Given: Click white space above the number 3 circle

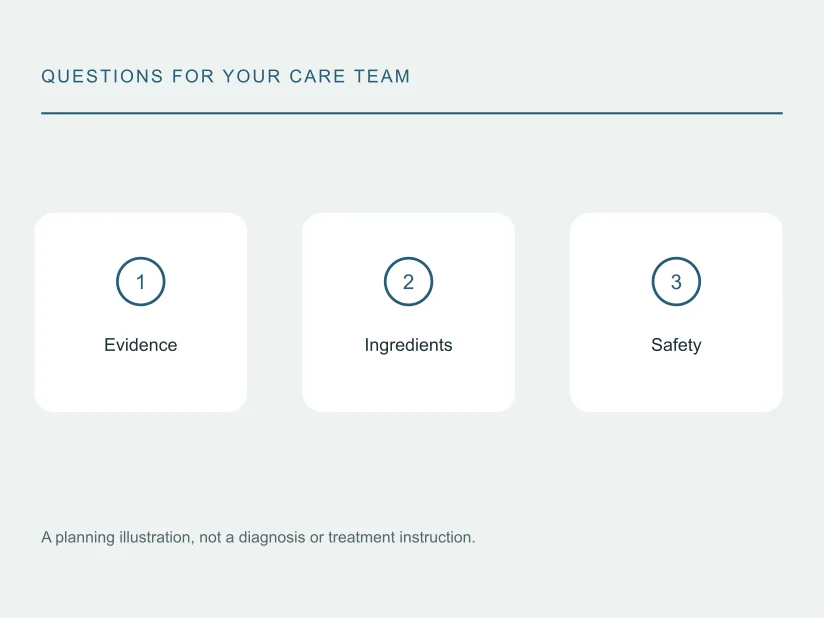Looking at the screenshot, I should coord(676,234).
